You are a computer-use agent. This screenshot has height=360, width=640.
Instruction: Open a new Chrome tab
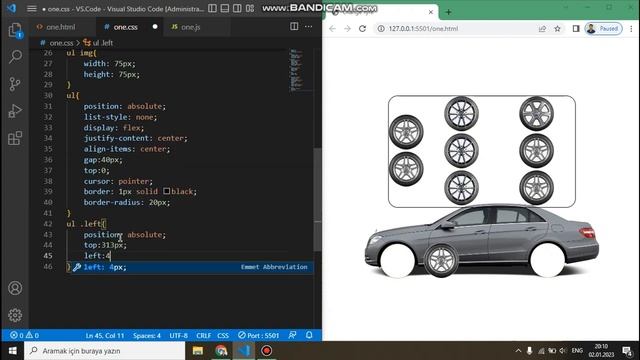pos(449,12)
